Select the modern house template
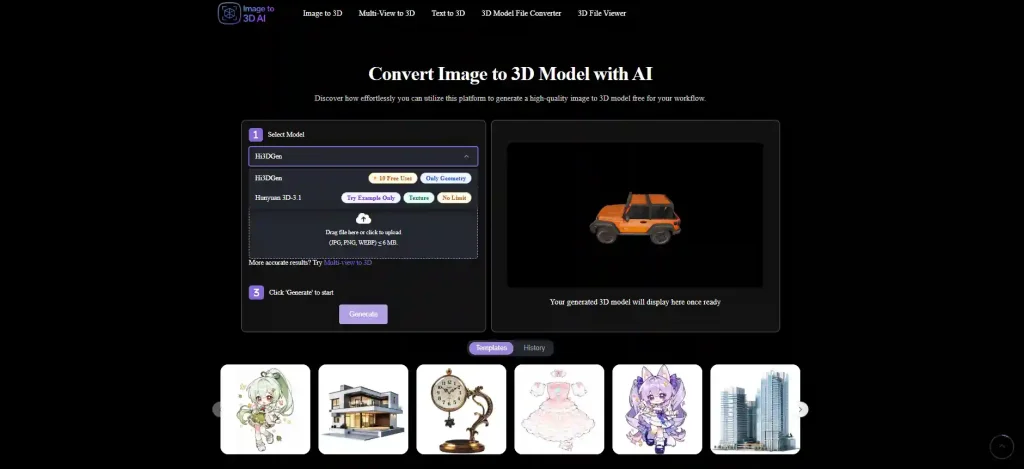1024x469 pixels. click(x=363, y=409)
